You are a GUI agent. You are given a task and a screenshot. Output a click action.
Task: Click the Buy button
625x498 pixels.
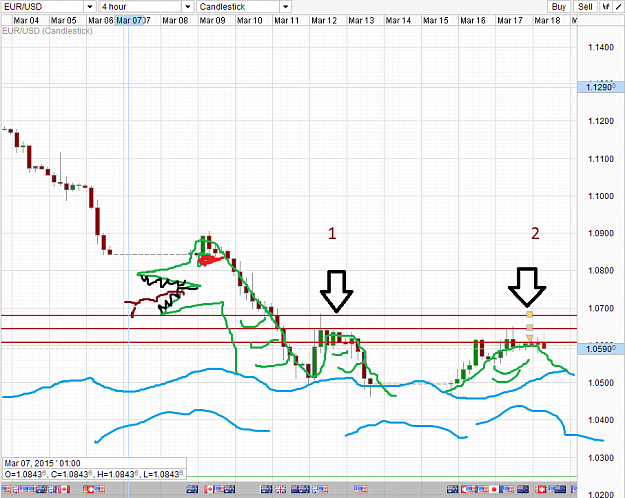[x=559, y=6]
